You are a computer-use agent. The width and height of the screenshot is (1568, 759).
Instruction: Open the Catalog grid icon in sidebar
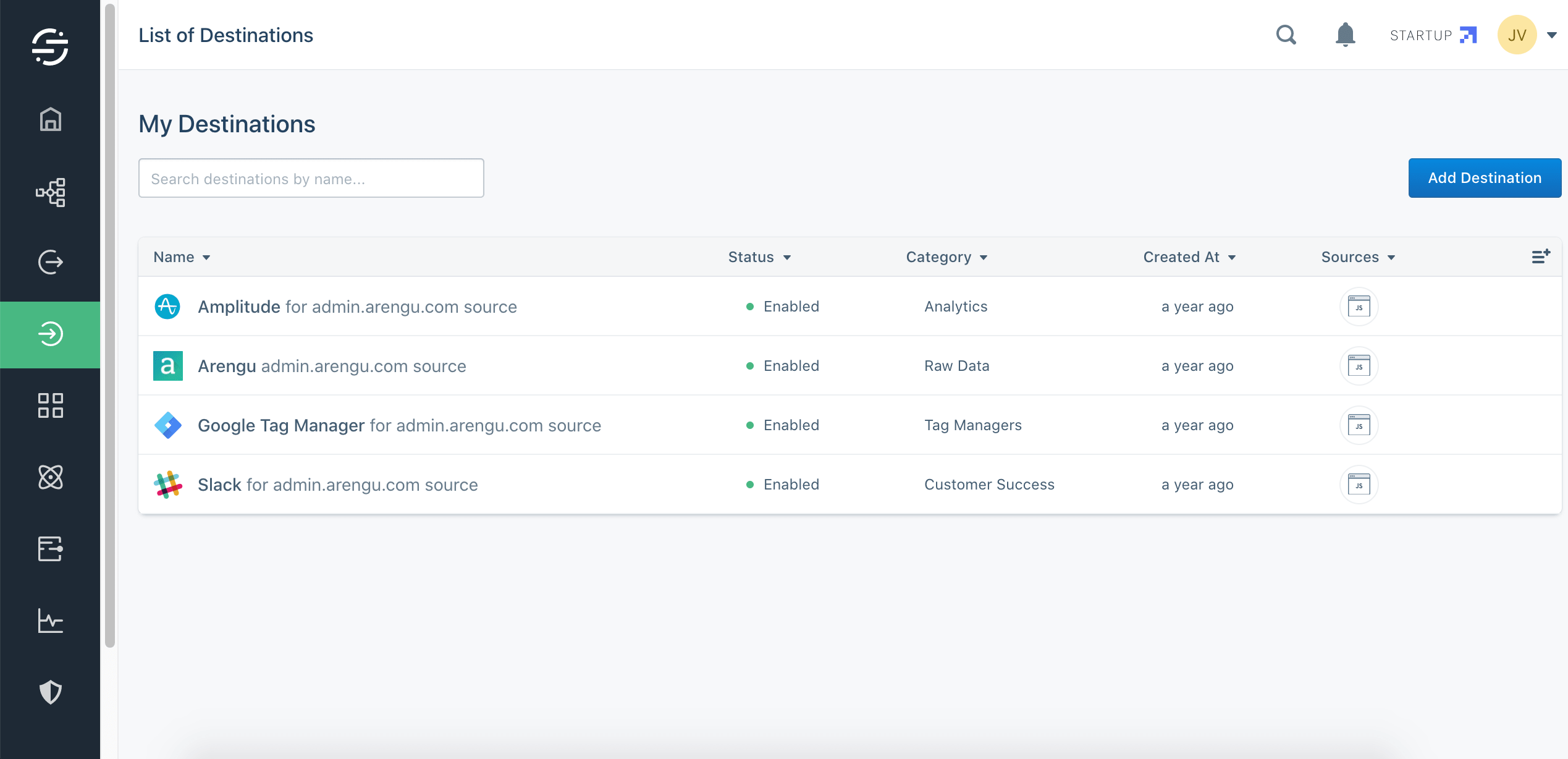click(50, 405)
